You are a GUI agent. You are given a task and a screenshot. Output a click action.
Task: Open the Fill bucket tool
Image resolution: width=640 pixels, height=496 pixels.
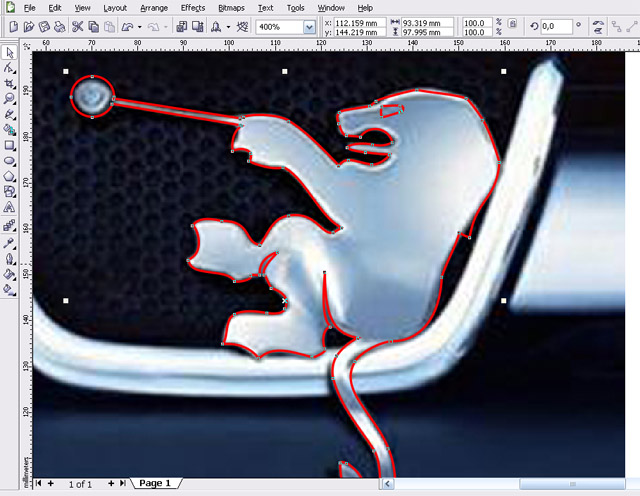click(x=9, y=274)
